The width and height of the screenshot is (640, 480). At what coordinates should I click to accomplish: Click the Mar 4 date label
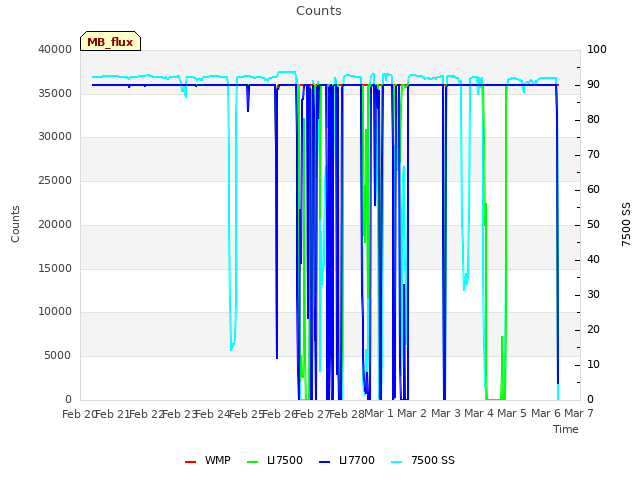(479, 413)
